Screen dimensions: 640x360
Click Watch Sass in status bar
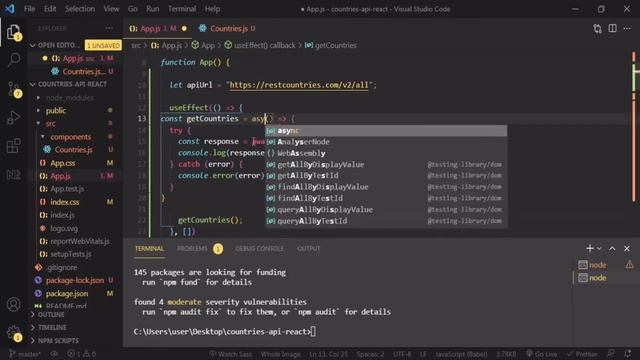[231, 354]
